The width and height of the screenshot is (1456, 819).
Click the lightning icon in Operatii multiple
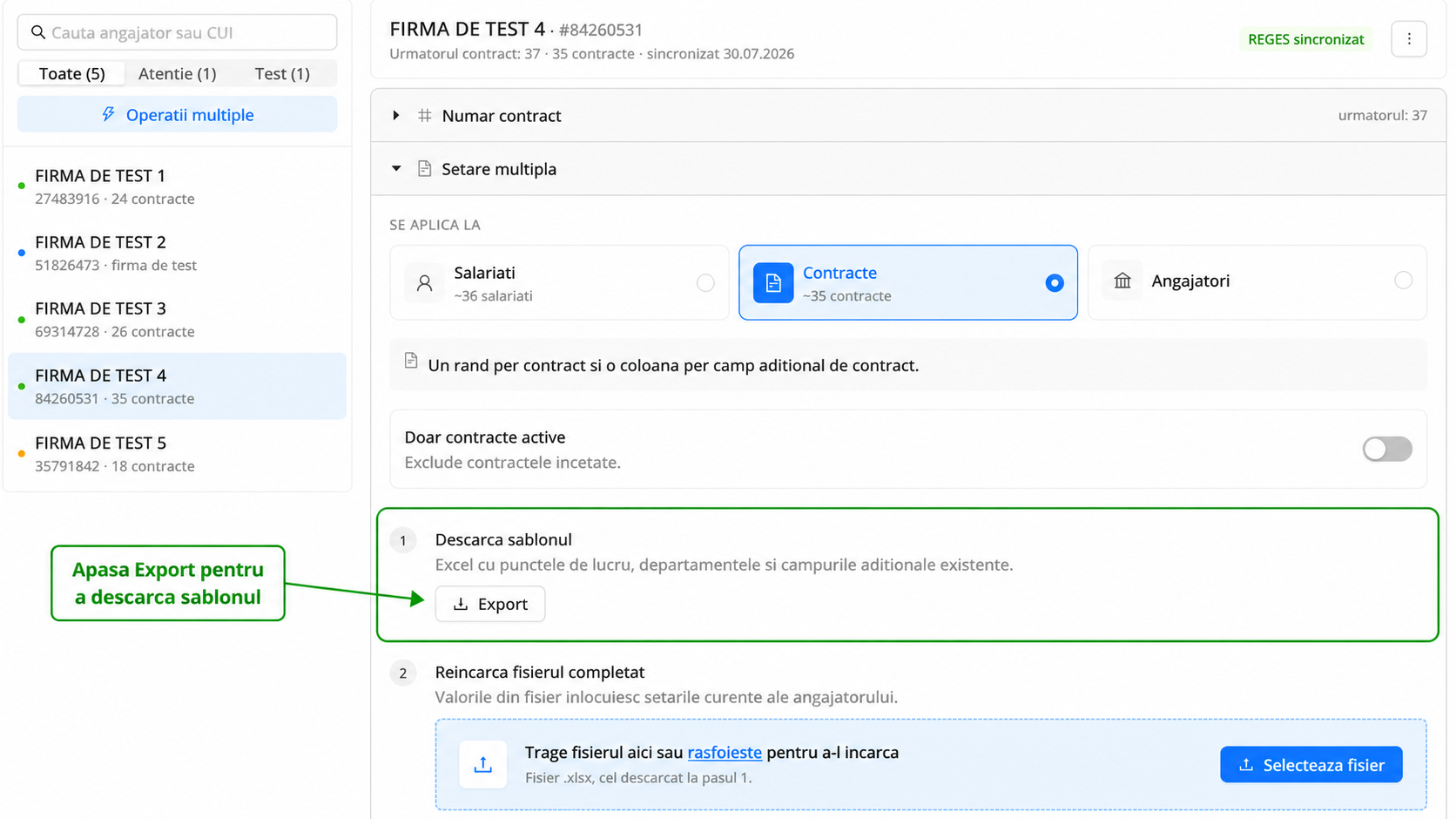108,114
